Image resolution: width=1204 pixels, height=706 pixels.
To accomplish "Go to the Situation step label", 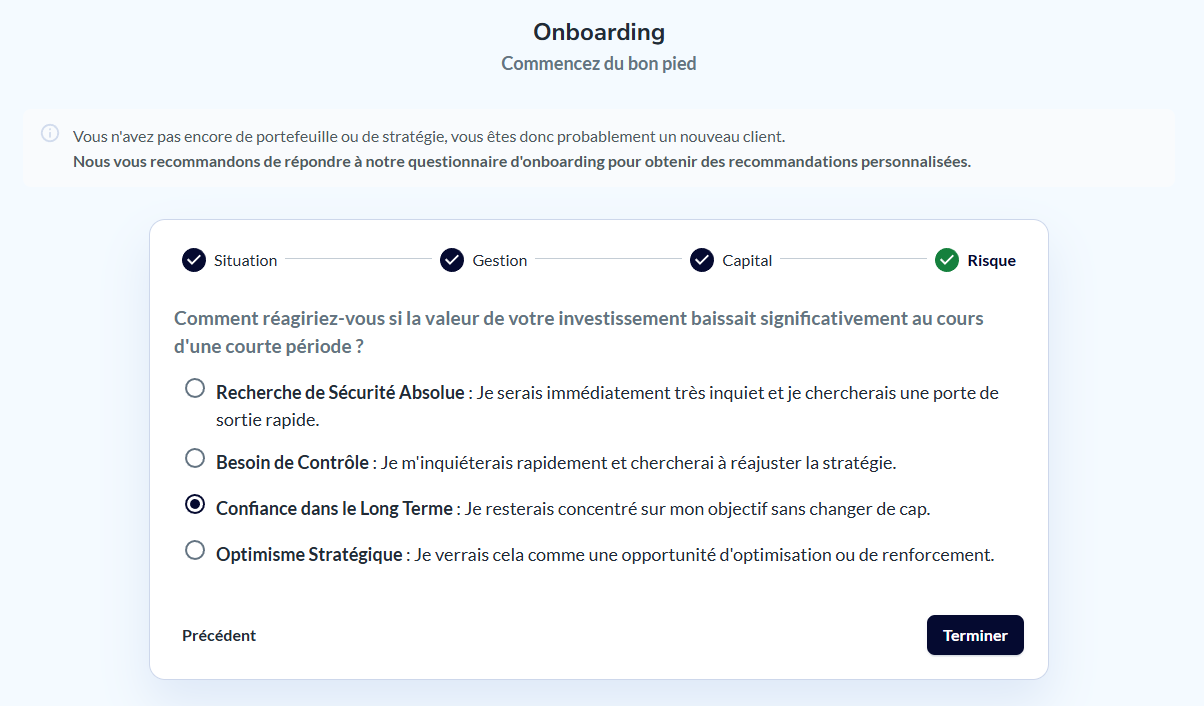I will click(245, 260).
